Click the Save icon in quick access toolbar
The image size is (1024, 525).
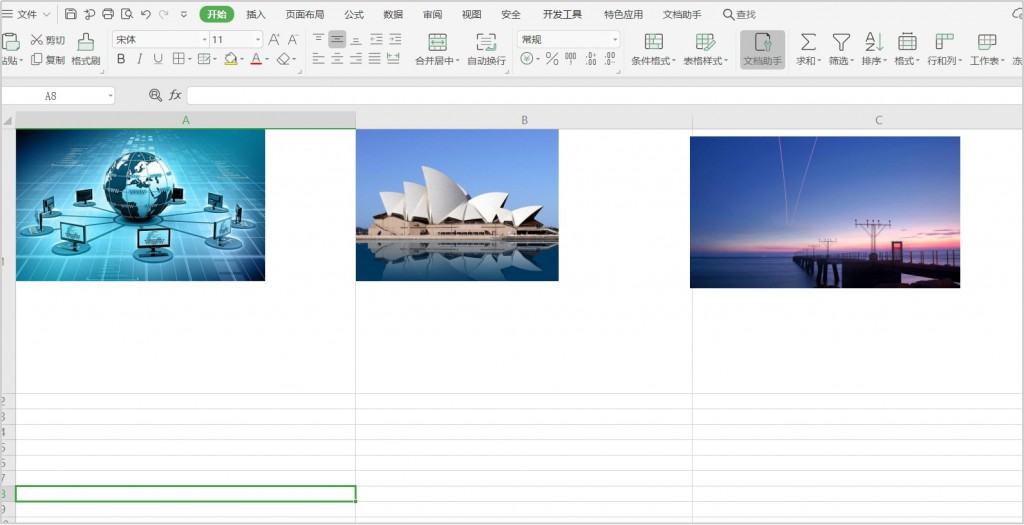(71, 14)
